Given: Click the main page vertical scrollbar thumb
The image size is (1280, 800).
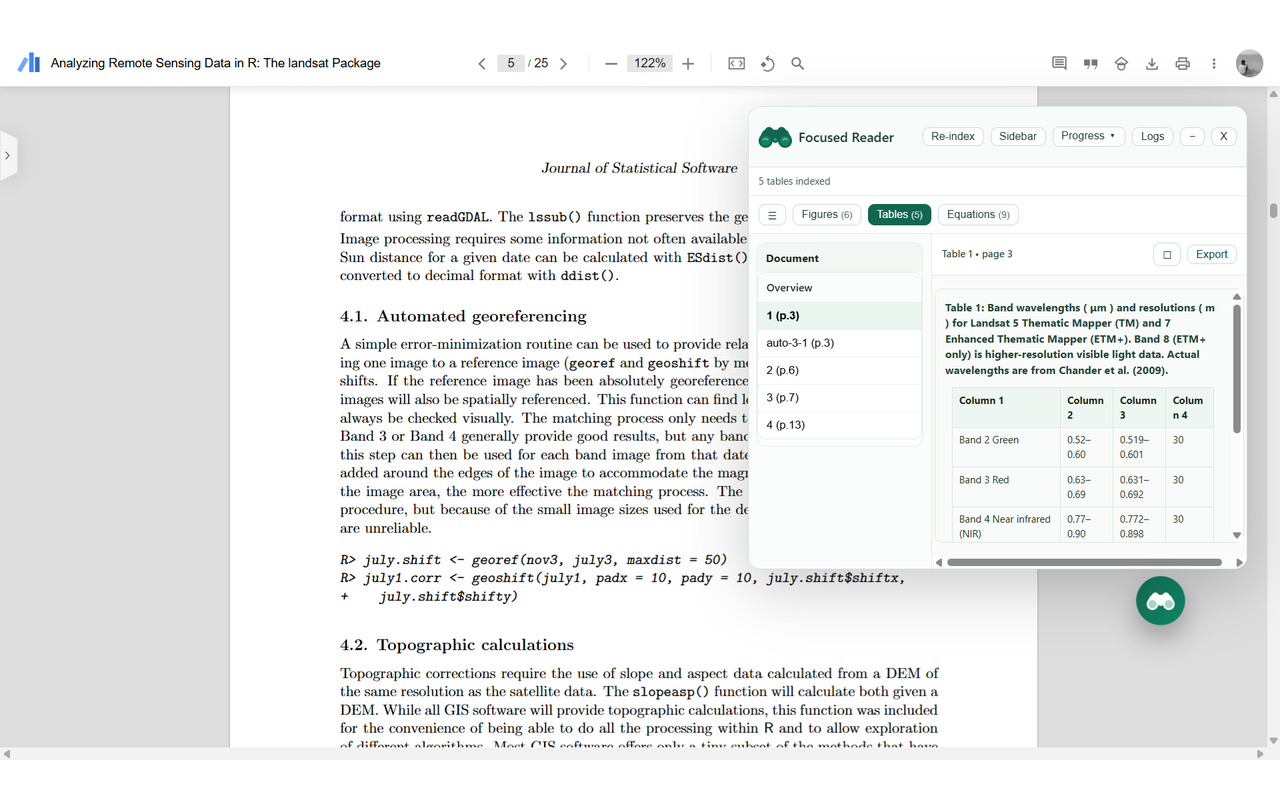Looking at the screenshot, I should pyautogui.click(x=1273, y=211).
